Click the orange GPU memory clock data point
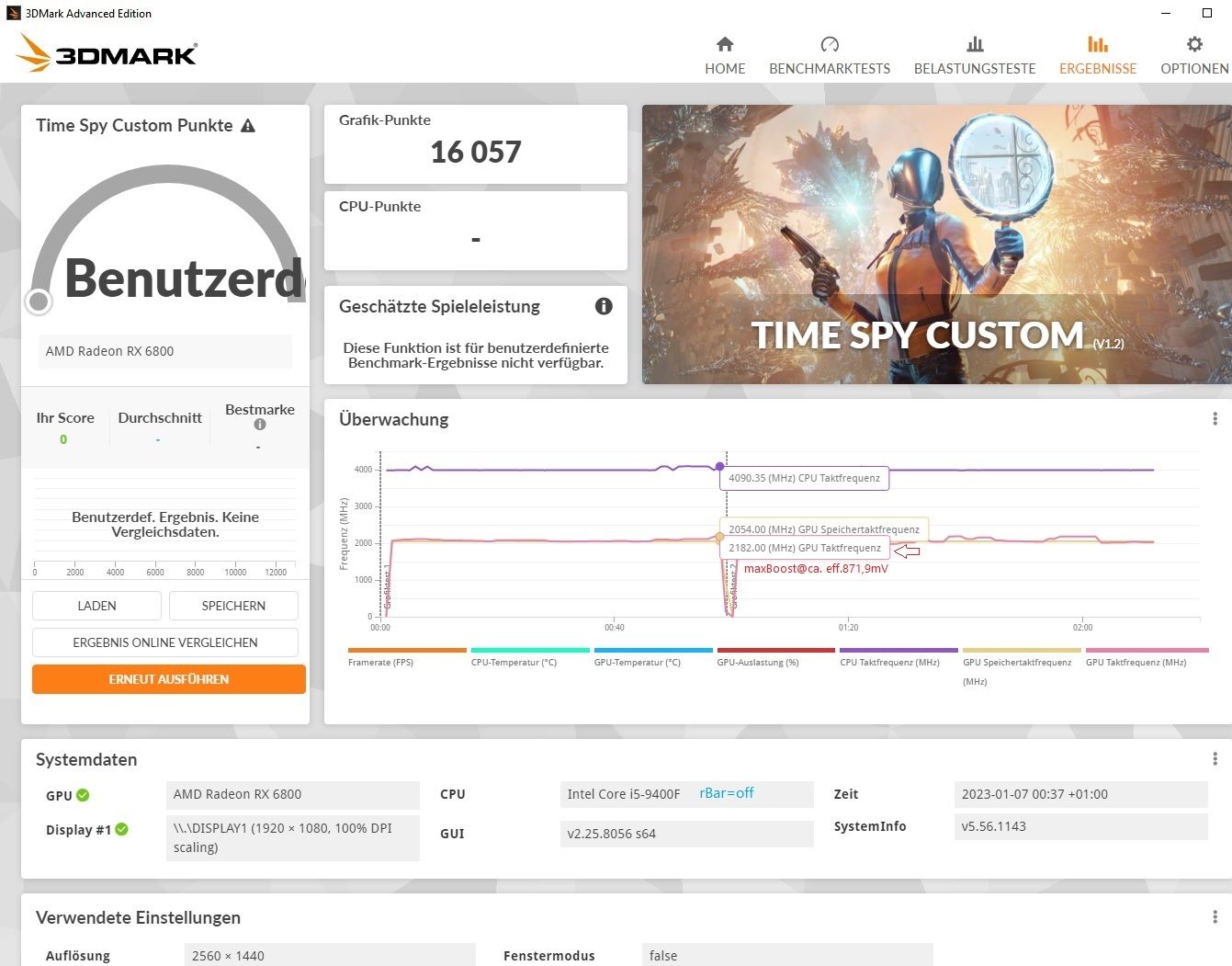 (719, 536)
